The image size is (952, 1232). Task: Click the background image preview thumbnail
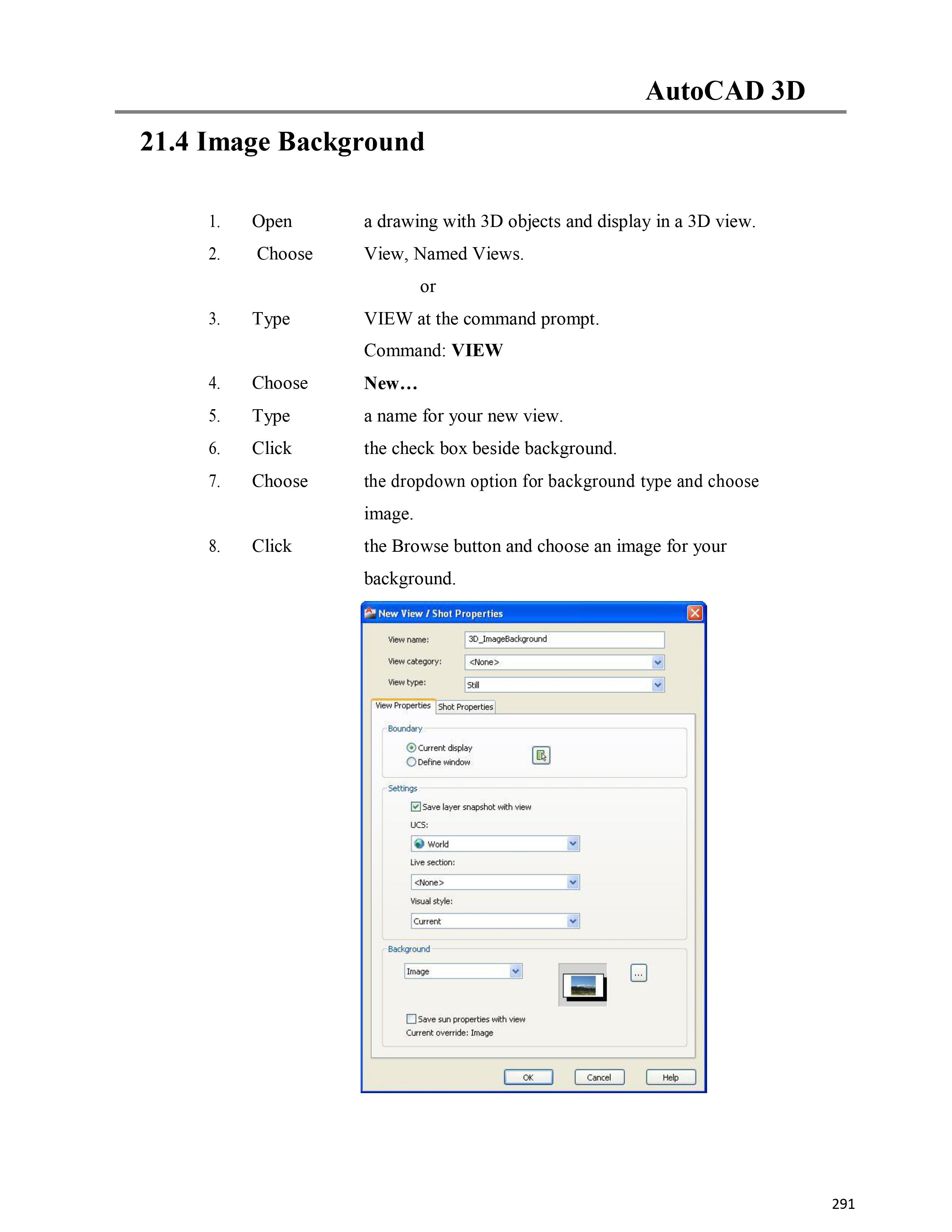[583, 986]
